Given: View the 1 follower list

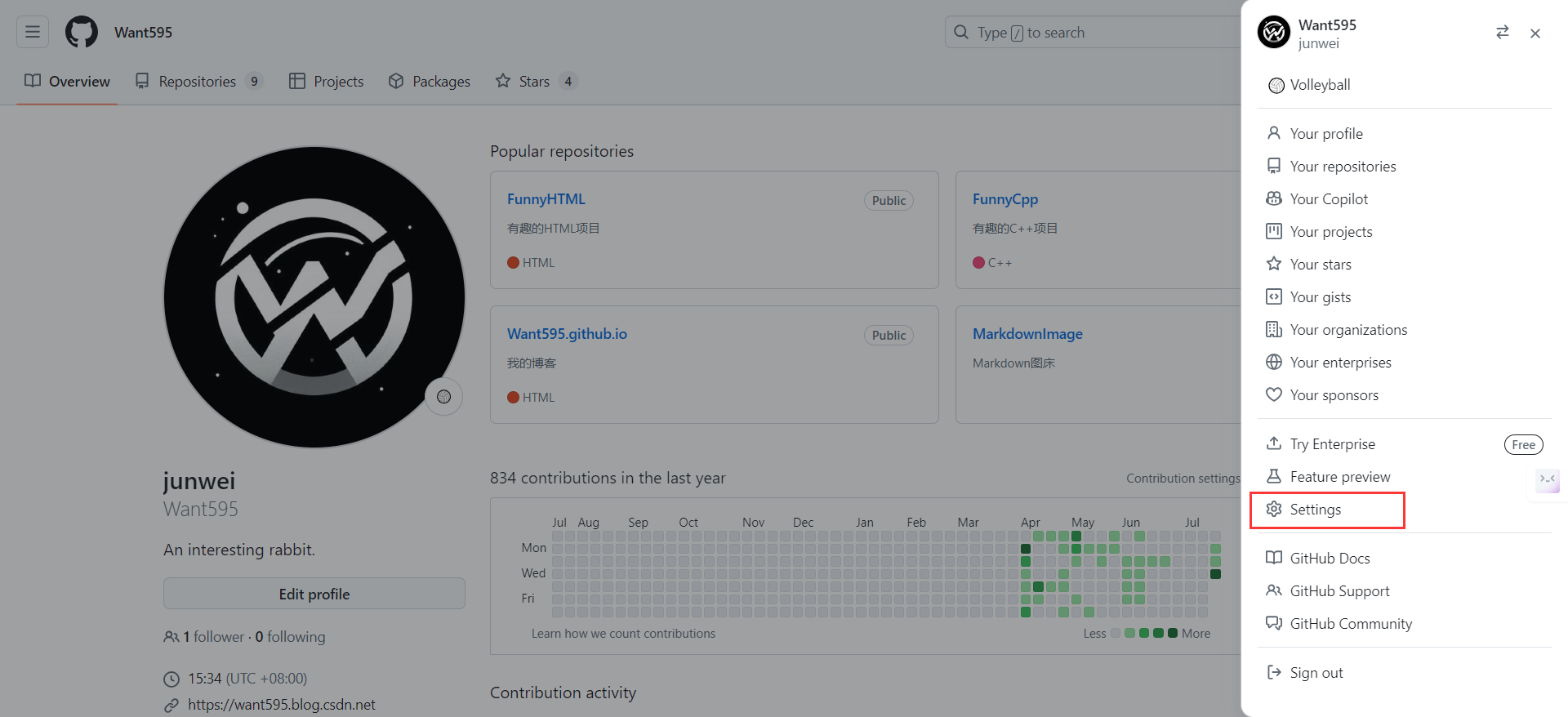Looking at the screenshot, I should (x=213, y=636).
